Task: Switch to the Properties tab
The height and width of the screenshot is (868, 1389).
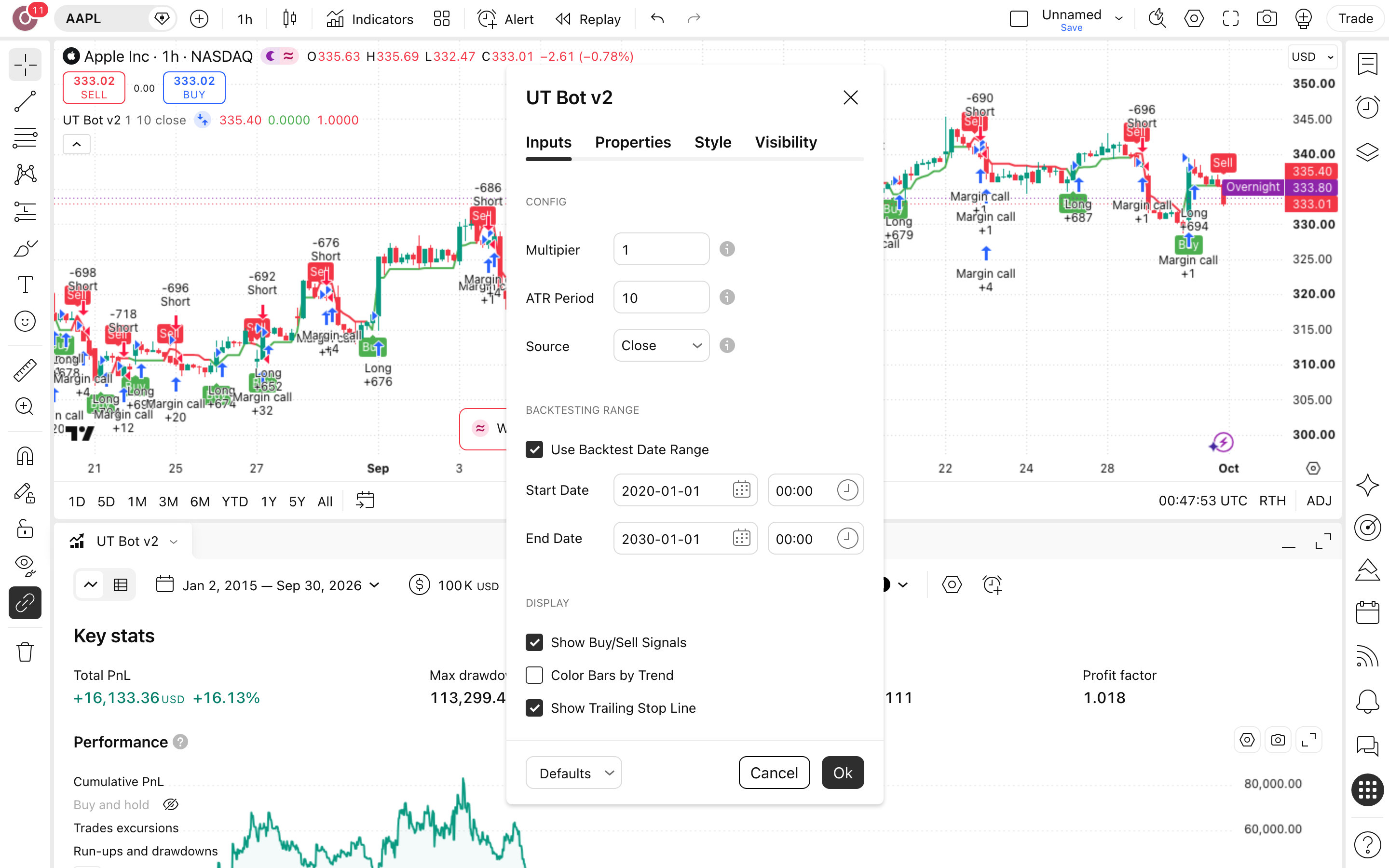Action: [632, 142]
